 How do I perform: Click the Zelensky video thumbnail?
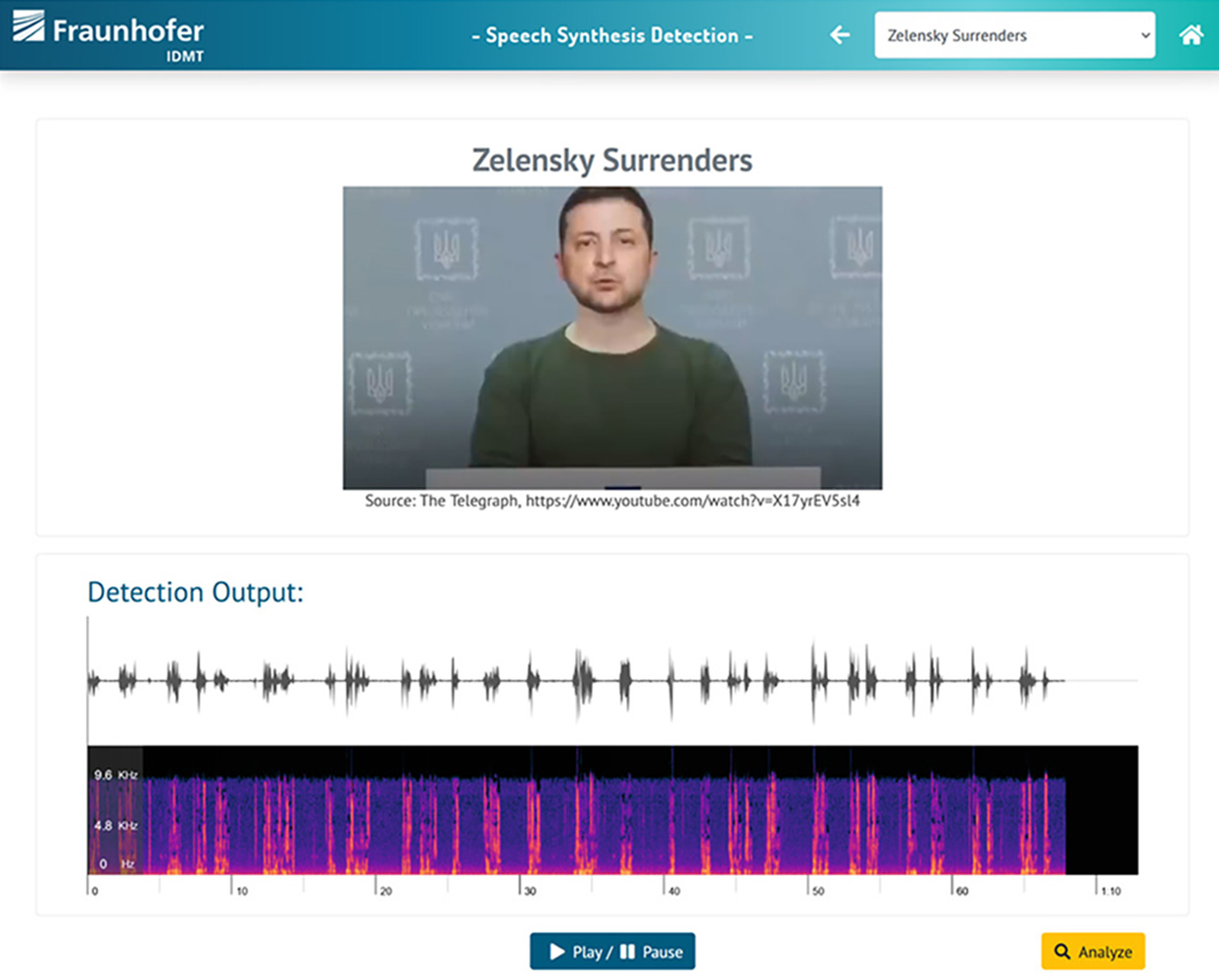pyautogui.click(x=612, y=337)
